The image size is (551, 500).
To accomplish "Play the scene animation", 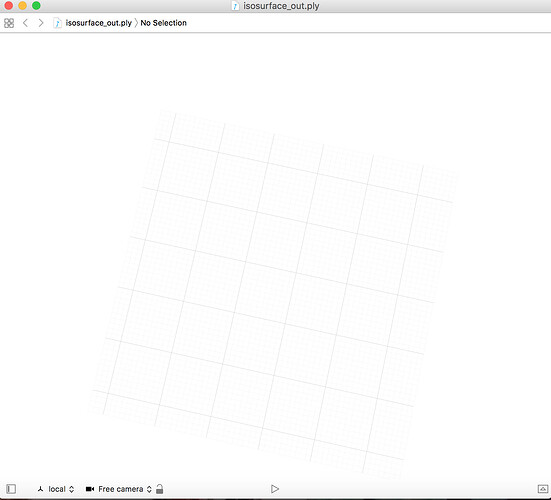I will (x=275, y=489).
